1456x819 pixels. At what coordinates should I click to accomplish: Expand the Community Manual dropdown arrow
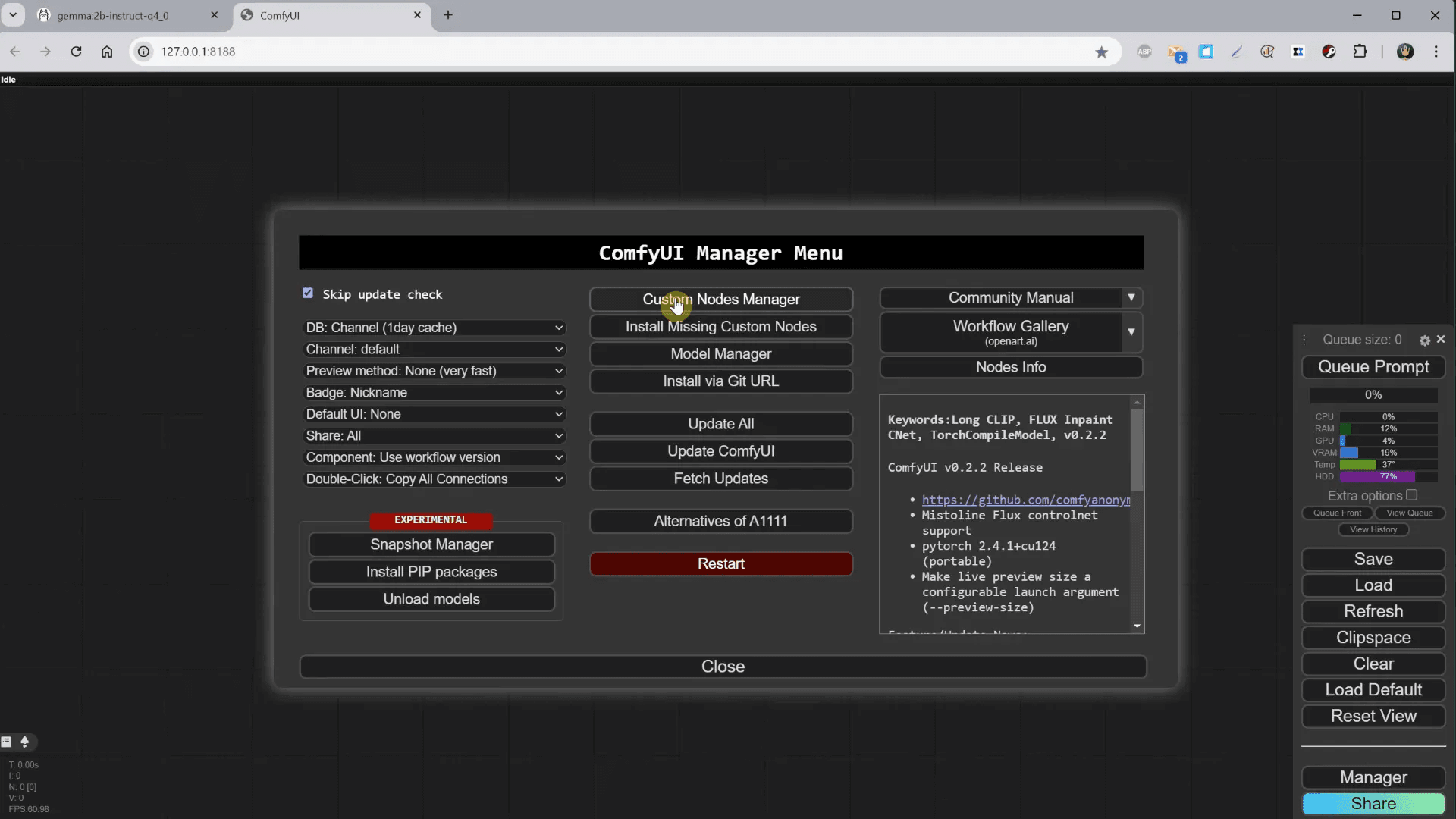tap(1131, 298)
